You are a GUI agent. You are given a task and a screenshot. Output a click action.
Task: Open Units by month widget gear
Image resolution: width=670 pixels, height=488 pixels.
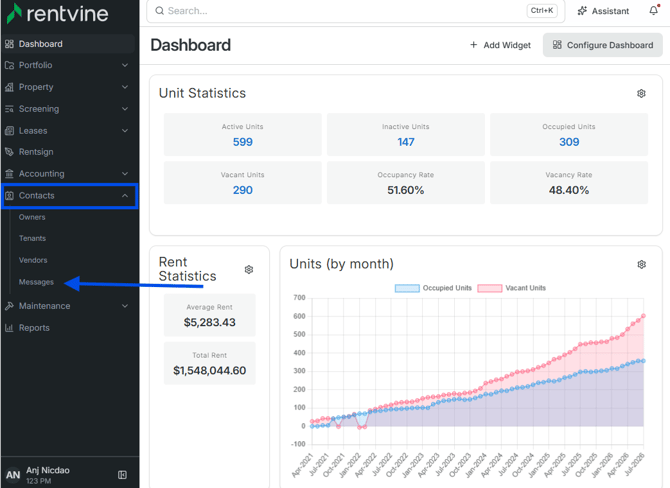641,265
